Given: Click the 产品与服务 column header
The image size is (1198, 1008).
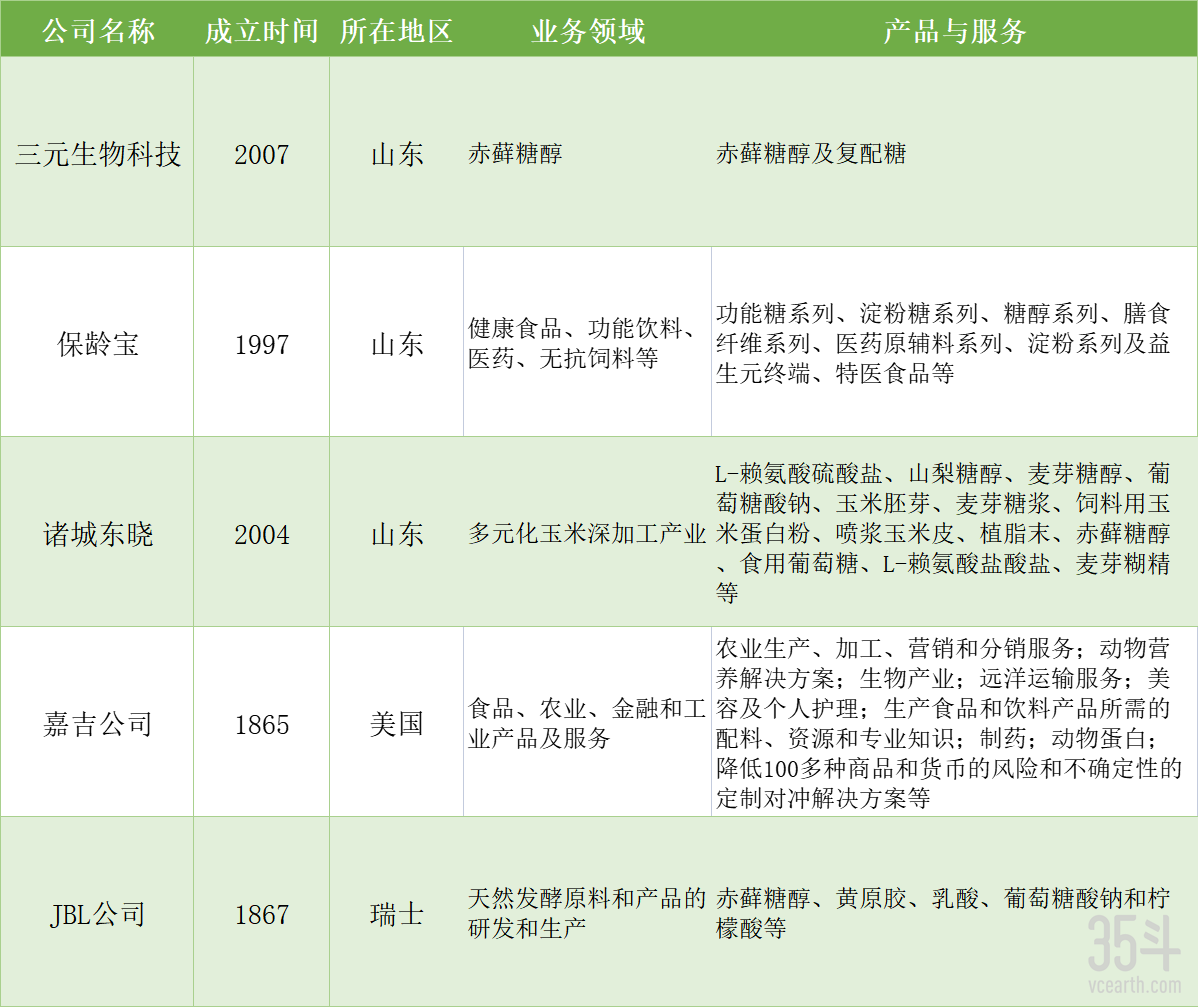Looking at the screenshot, I should (954, 31).
